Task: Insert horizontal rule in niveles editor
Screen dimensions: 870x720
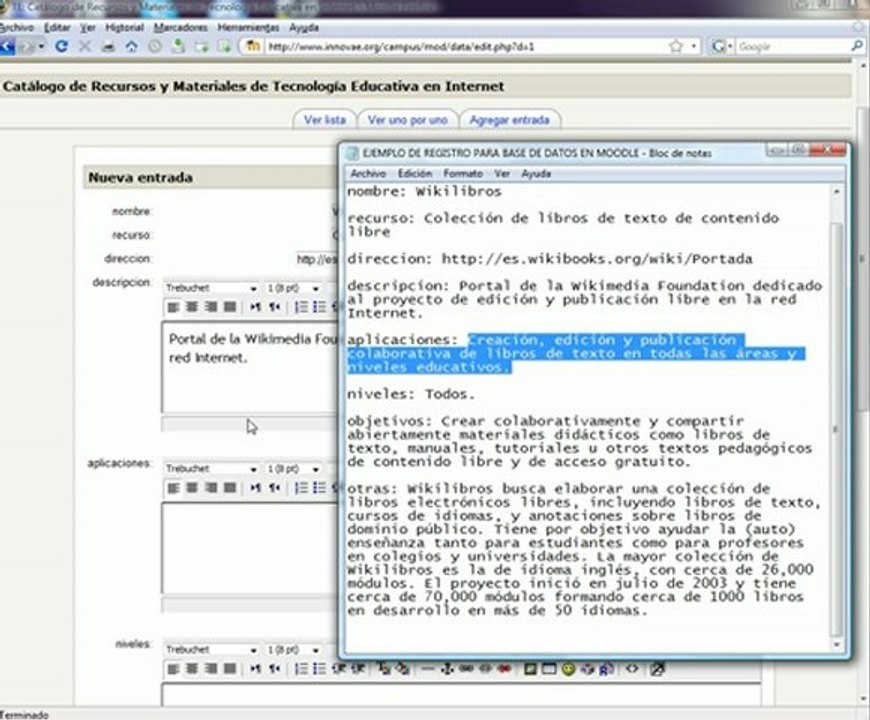Action: coord(427,669)
